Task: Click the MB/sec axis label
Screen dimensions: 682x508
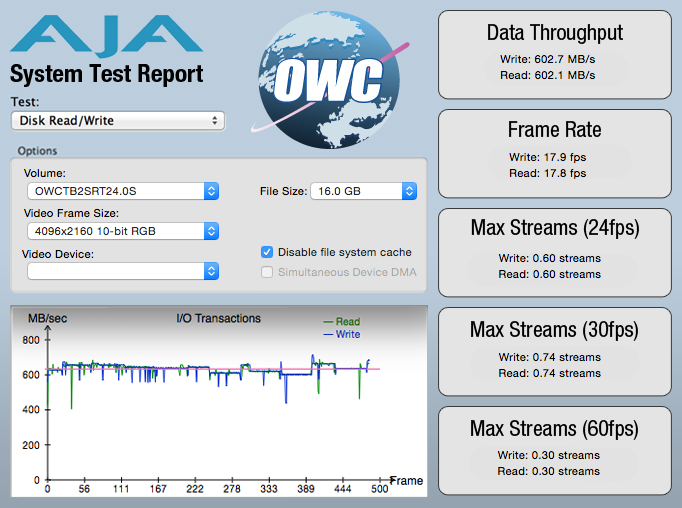Action: pyautogui.click(x=49, y=319)
